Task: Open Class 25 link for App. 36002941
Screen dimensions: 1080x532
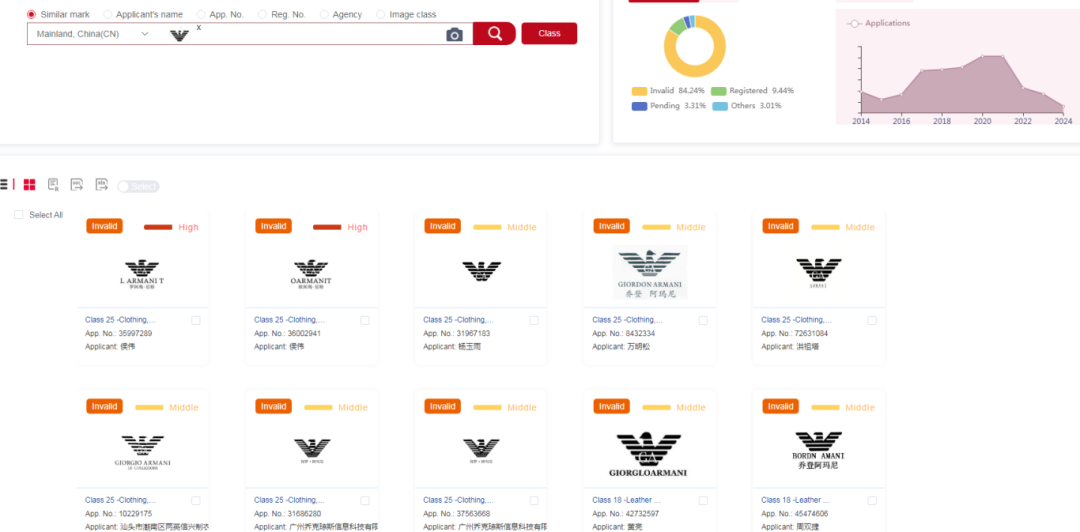Action: click(289, 320)
